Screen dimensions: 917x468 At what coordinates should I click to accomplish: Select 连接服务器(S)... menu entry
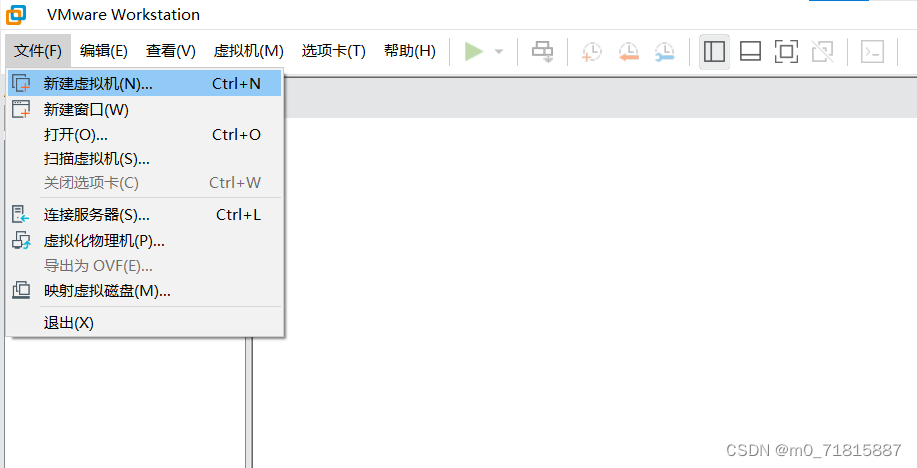[x=145, y=215]
